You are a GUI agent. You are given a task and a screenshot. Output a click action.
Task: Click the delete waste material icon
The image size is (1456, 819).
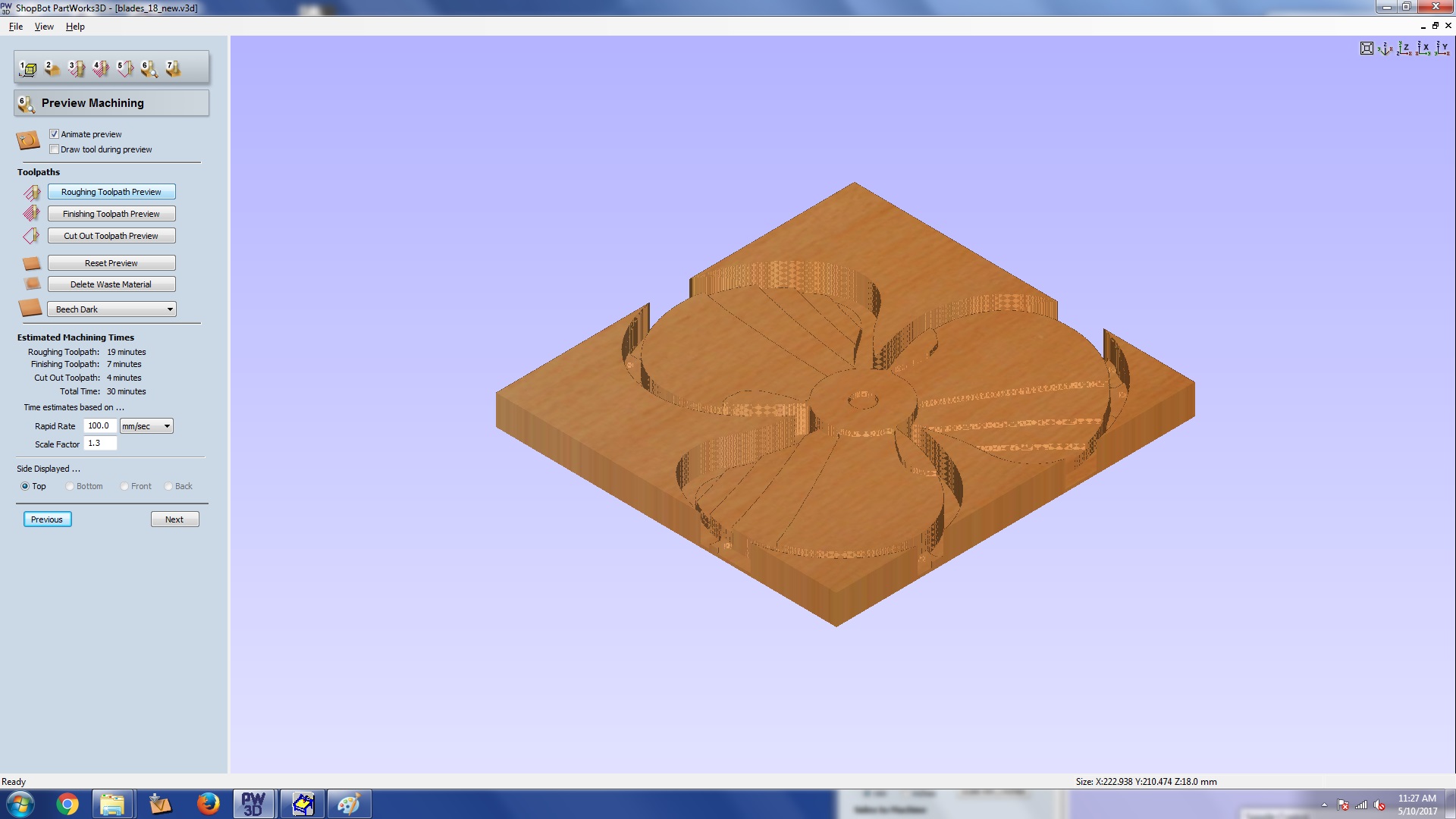tap(32, 284)
